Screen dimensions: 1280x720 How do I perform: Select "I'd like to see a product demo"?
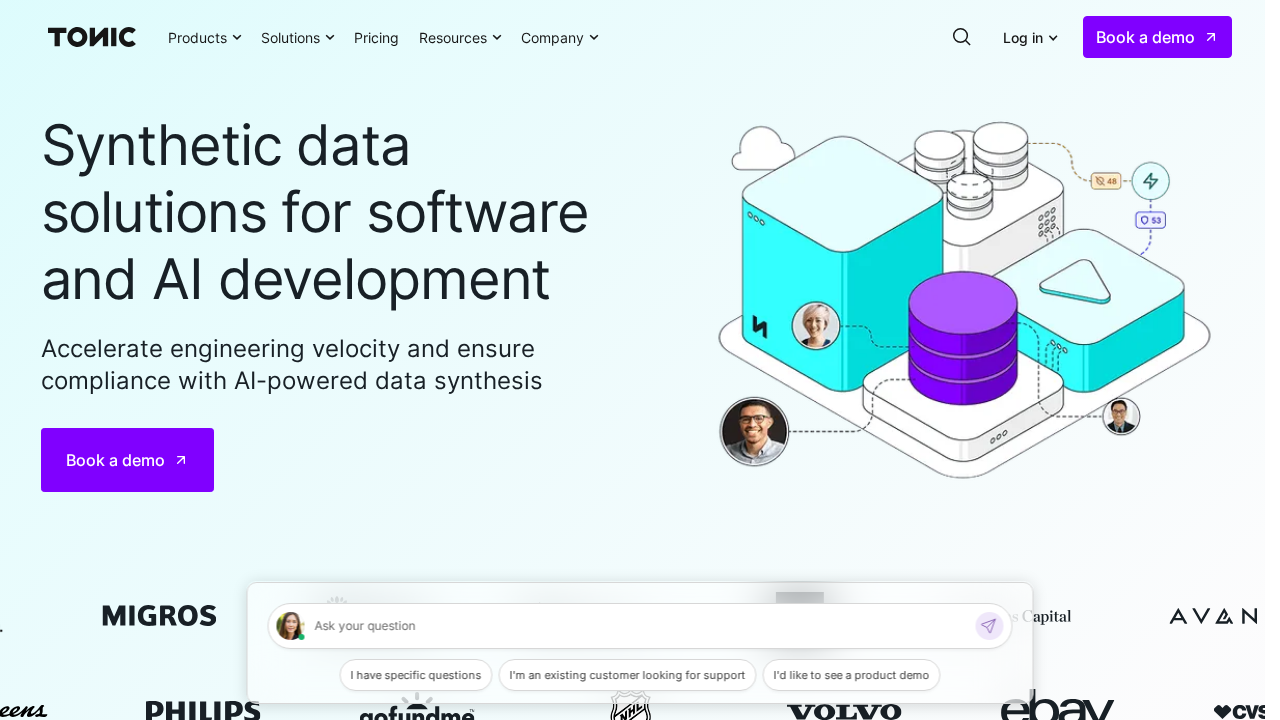(x=851, y=675)
